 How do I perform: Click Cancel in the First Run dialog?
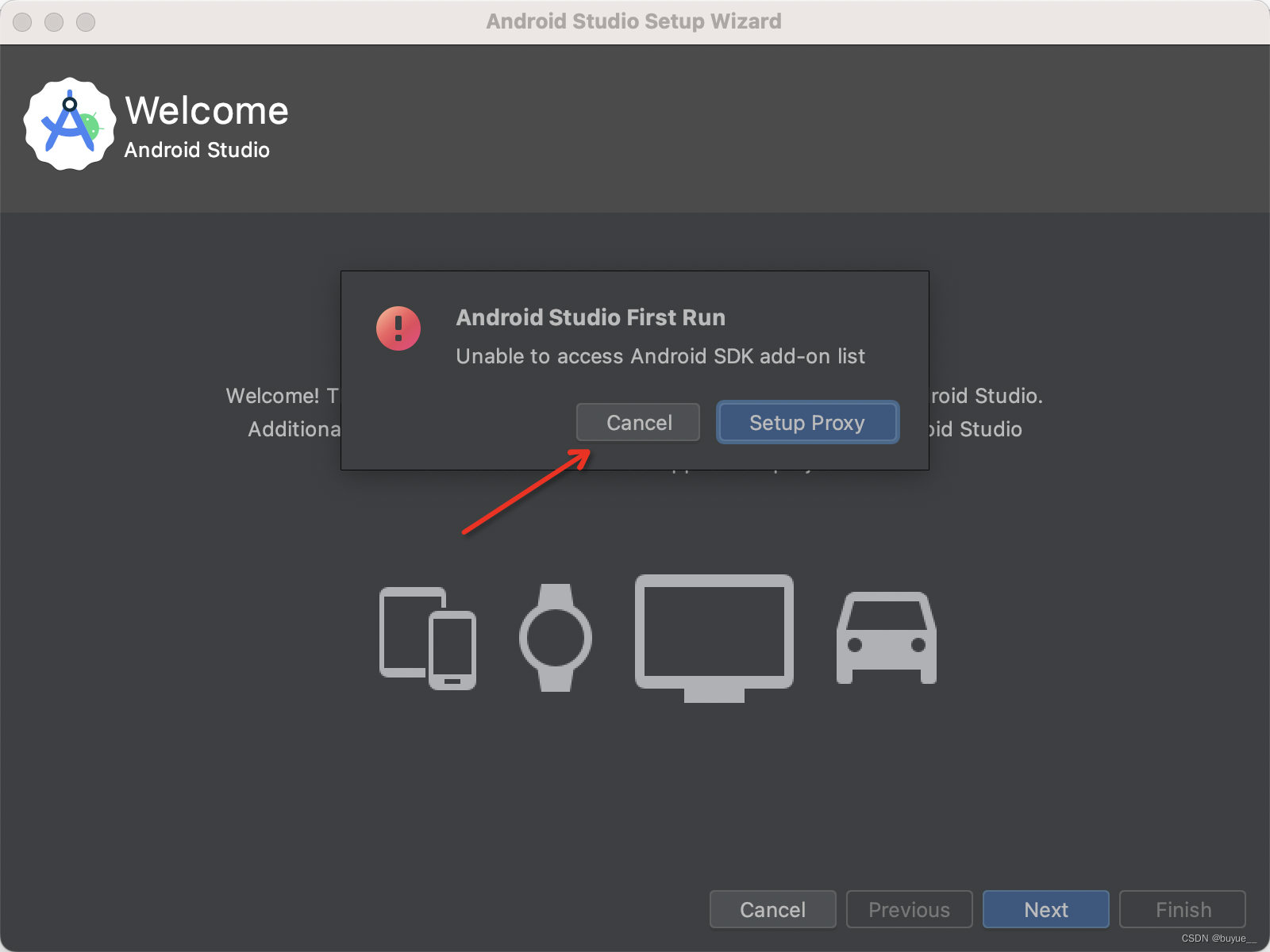click(x=638, y=422)
